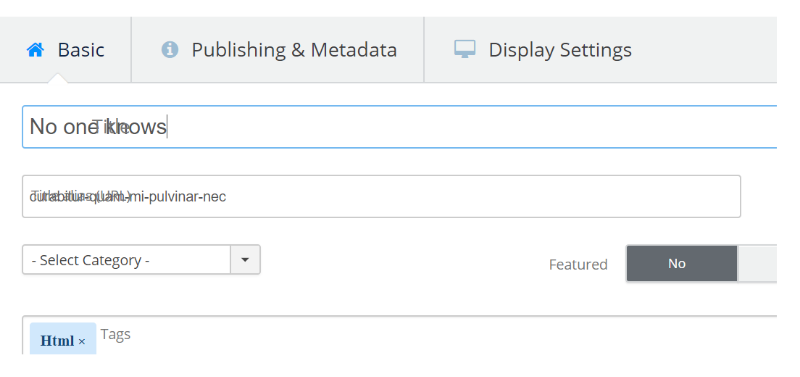
Task: Remove the Html tag with its × icon
Action: tap(82, 342)
